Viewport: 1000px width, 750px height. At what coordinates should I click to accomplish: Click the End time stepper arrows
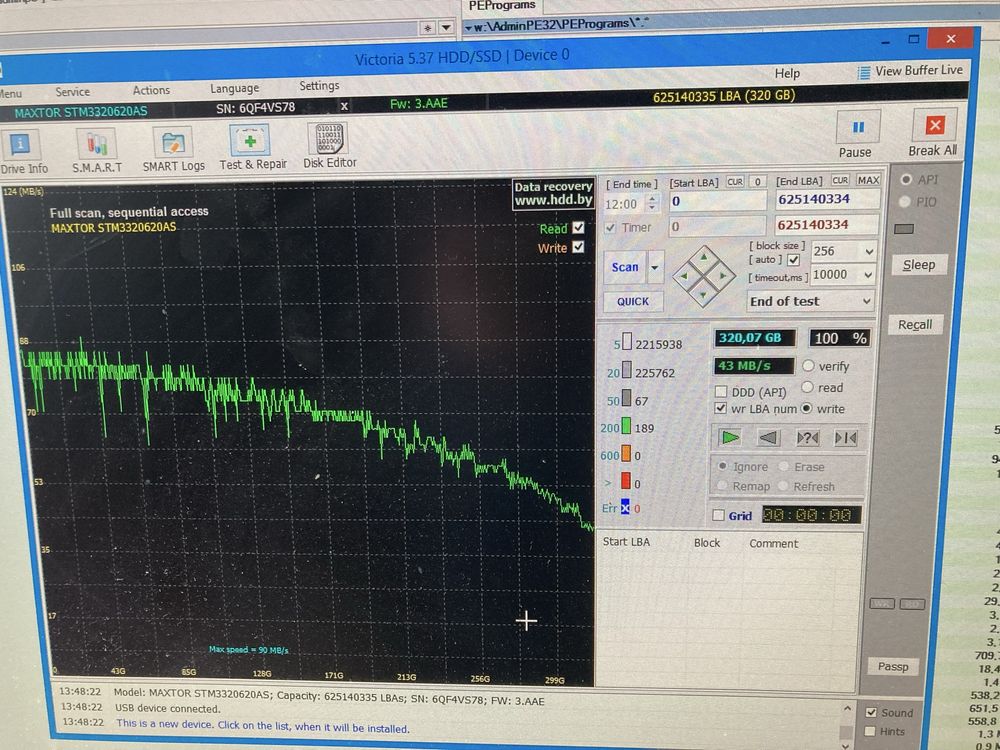point(652,204)
